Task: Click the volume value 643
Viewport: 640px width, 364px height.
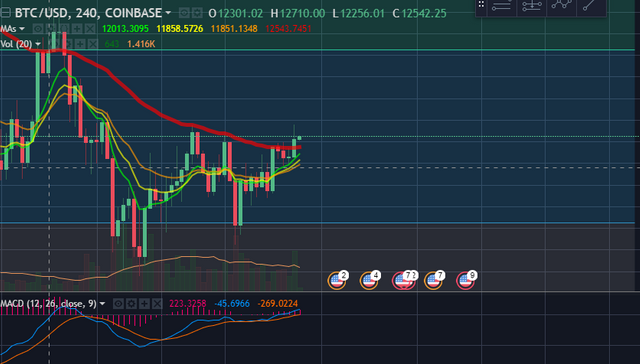Action: click(112, 44)
